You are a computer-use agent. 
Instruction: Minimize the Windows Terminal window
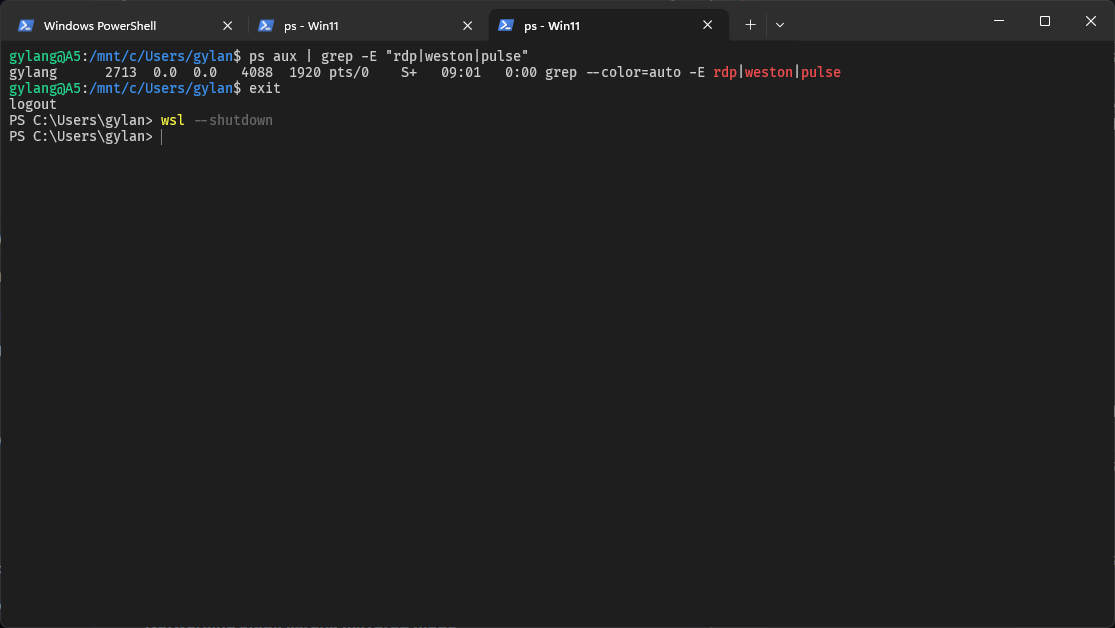click(x=998, y=21)
